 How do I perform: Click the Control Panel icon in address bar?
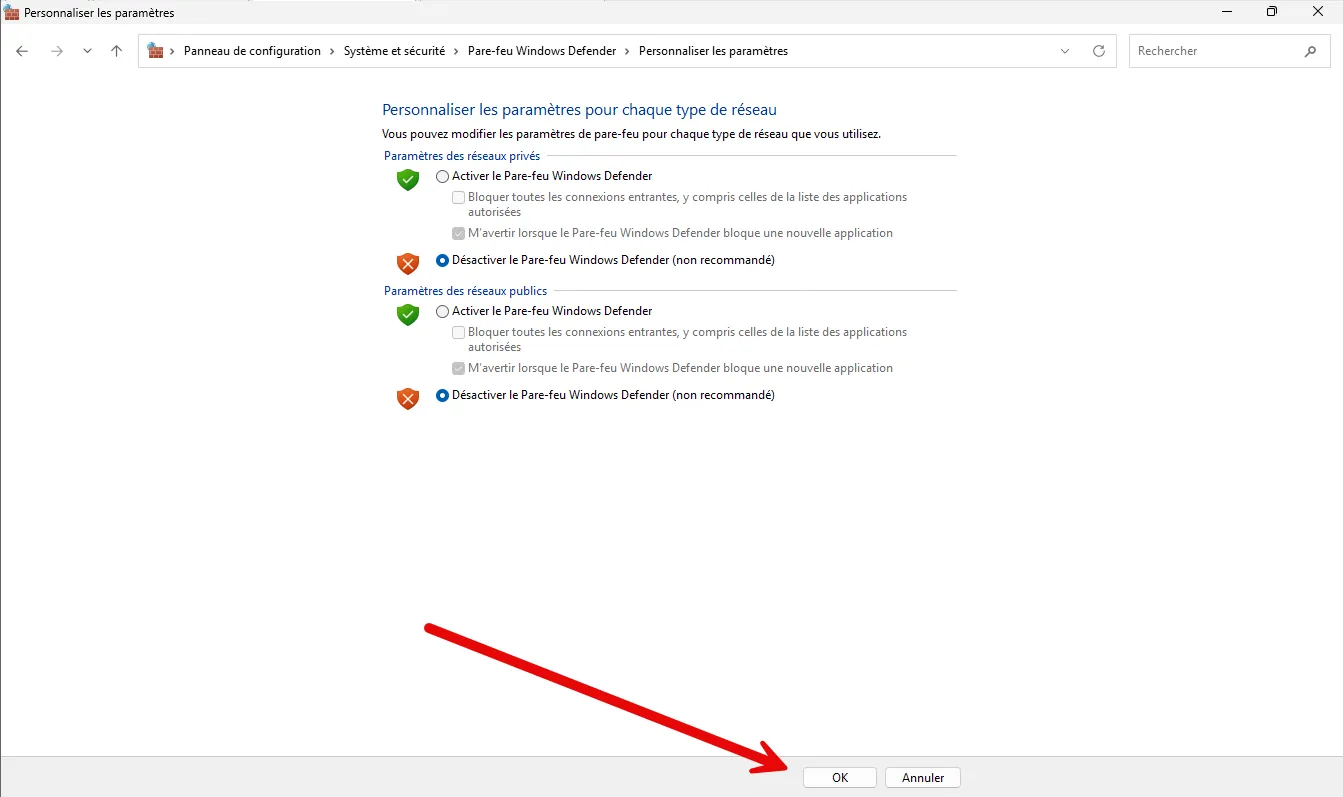[x=155, y=51]
